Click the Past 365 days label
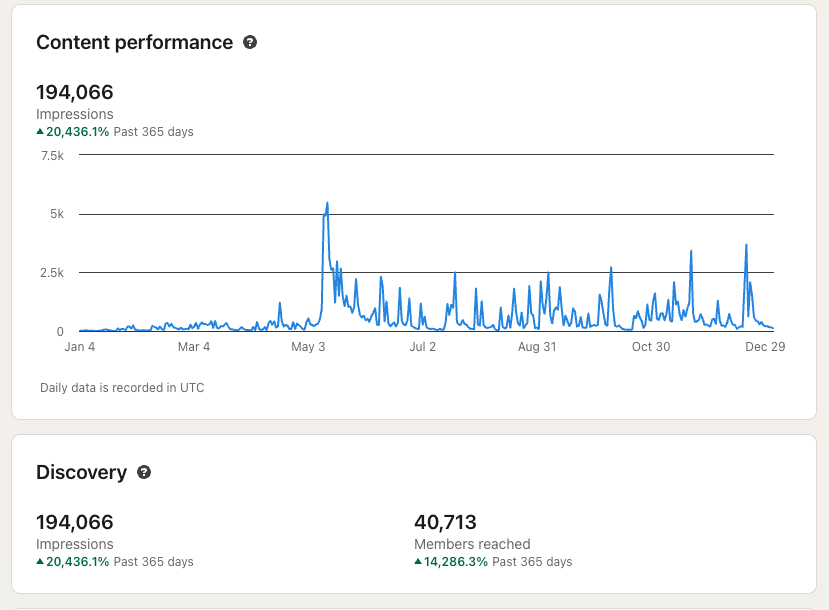The width and height of the screenshot is (829, 610). (152, 131)
